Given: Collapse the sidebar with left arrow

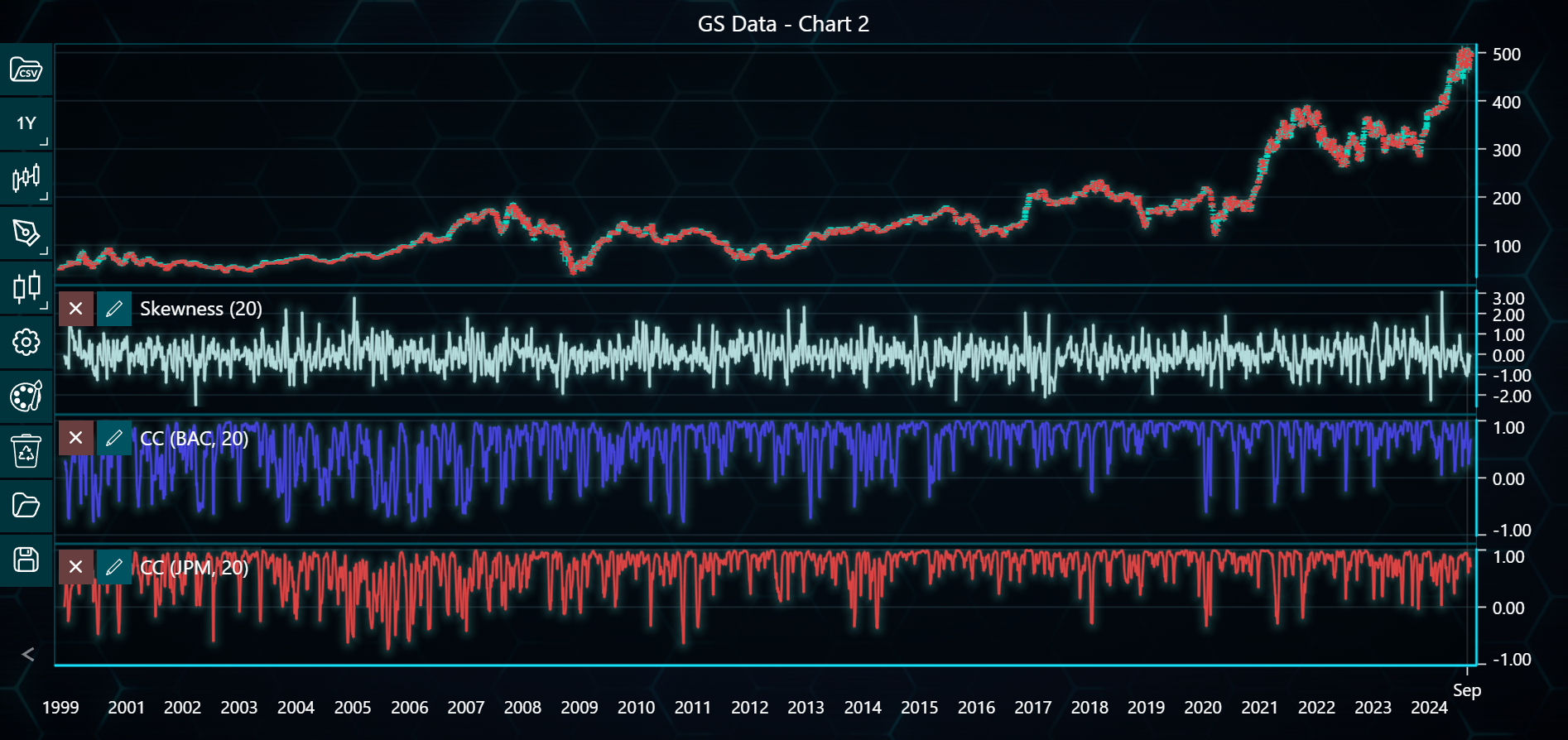Looking at the screenshot, I should (x=28, y=655).
